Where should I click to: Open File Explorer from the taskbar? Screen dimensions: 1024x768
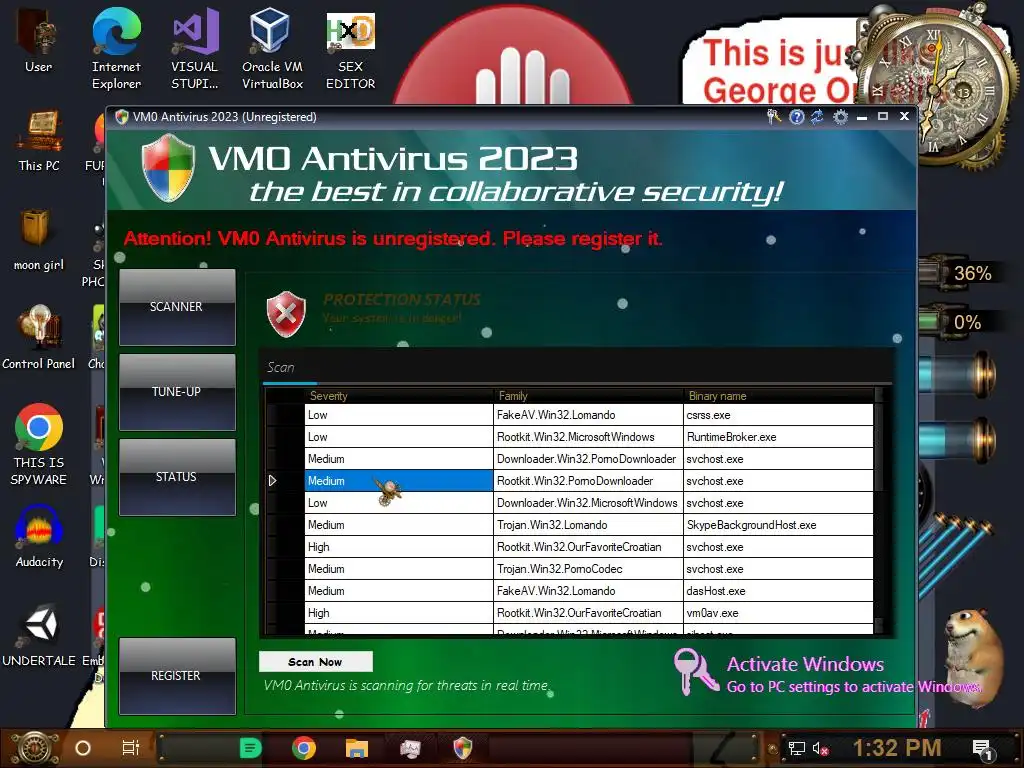pyautogui.click(x=357, y=748)
